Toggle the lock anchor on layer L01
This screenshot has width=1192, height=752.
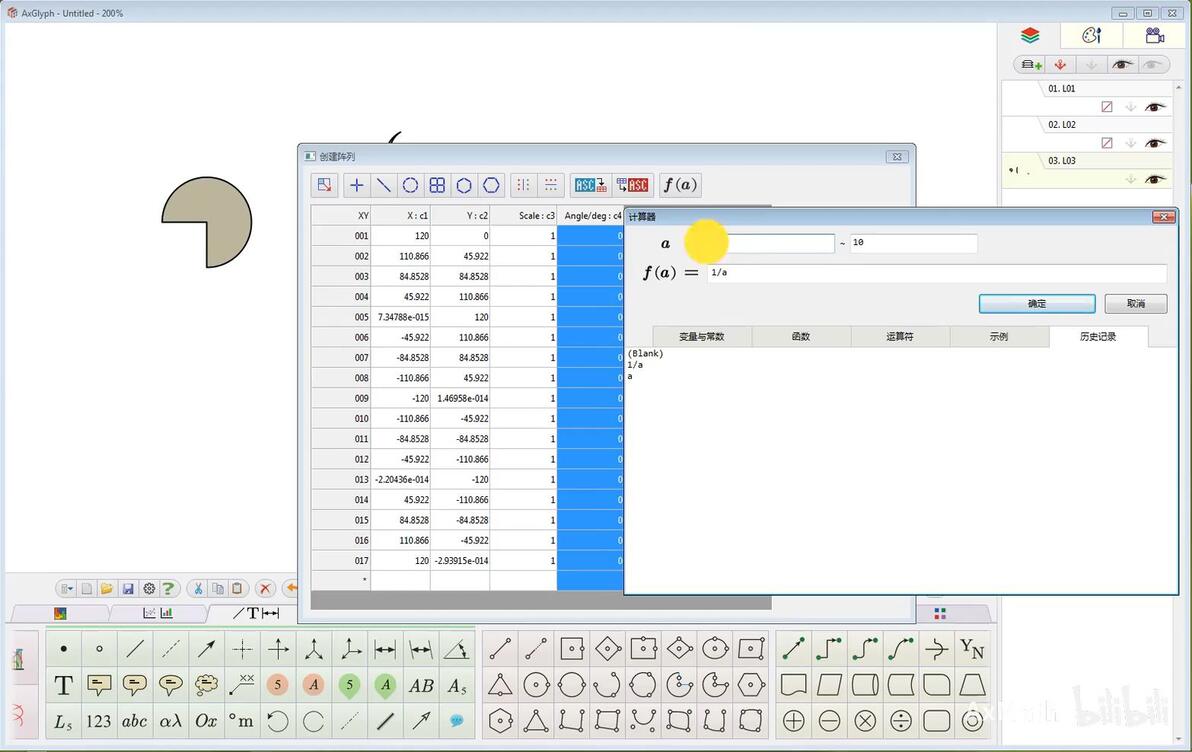point(1130,107)
